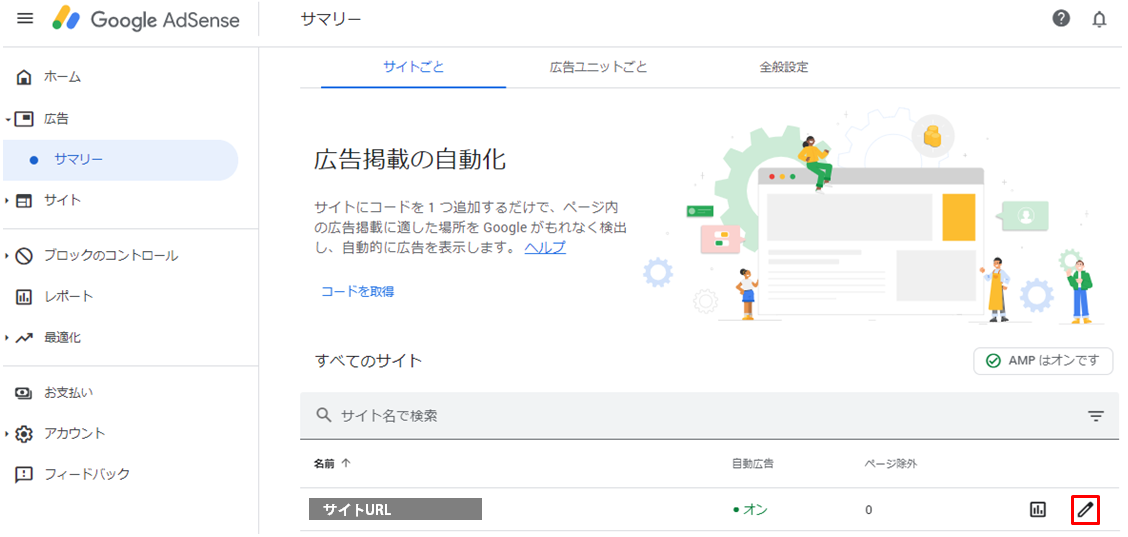
Task: Focus the サイト名で検索 search field
Action: [709, 416]
